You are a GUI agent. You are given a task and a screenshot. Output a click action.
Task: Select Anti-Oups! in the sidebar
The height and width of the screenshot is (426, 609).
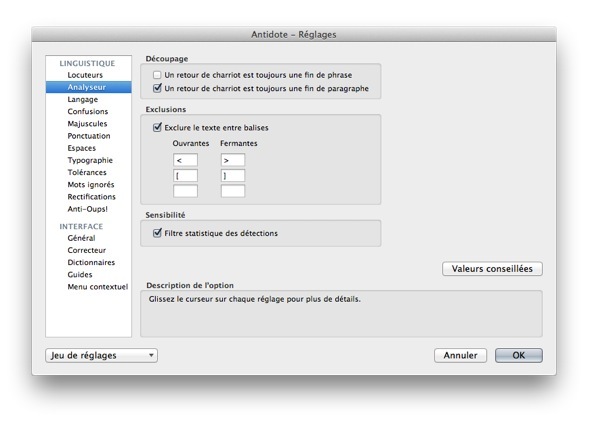[x=88, y=209]
